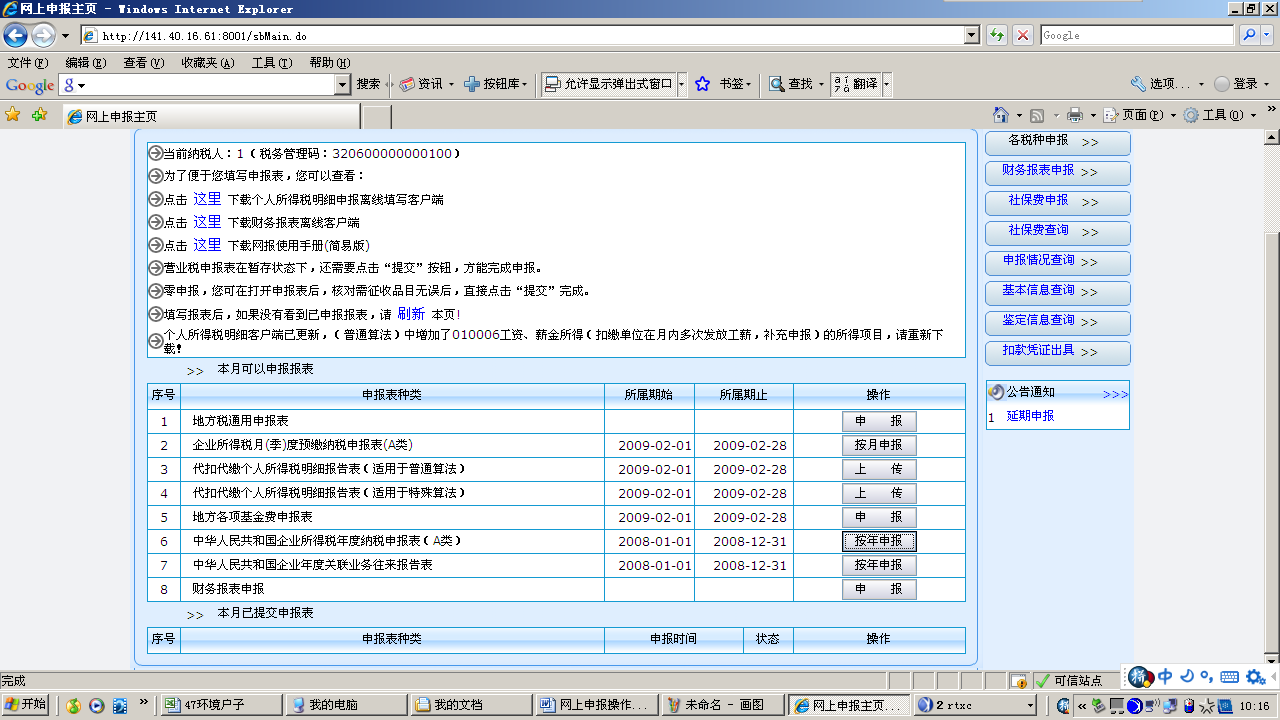The image size is (1280, 720).
Task: Click the browser Back arrow button
Action: (15, 36)
